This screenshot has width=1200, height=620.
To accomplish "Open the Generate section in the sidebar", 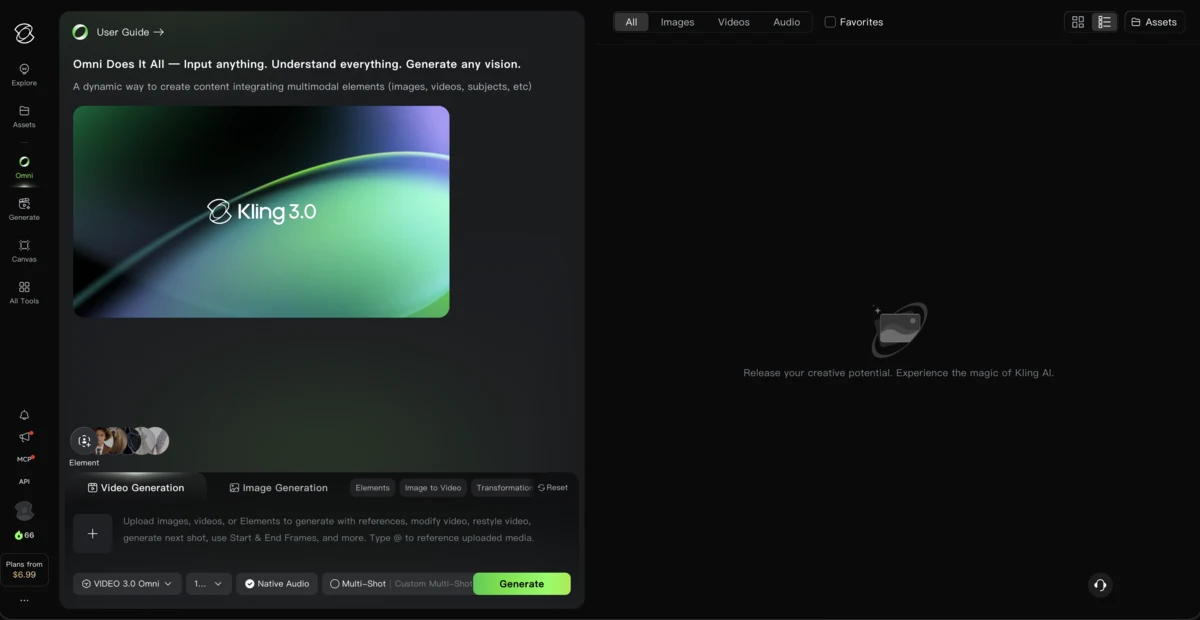I will pos(24,209).
